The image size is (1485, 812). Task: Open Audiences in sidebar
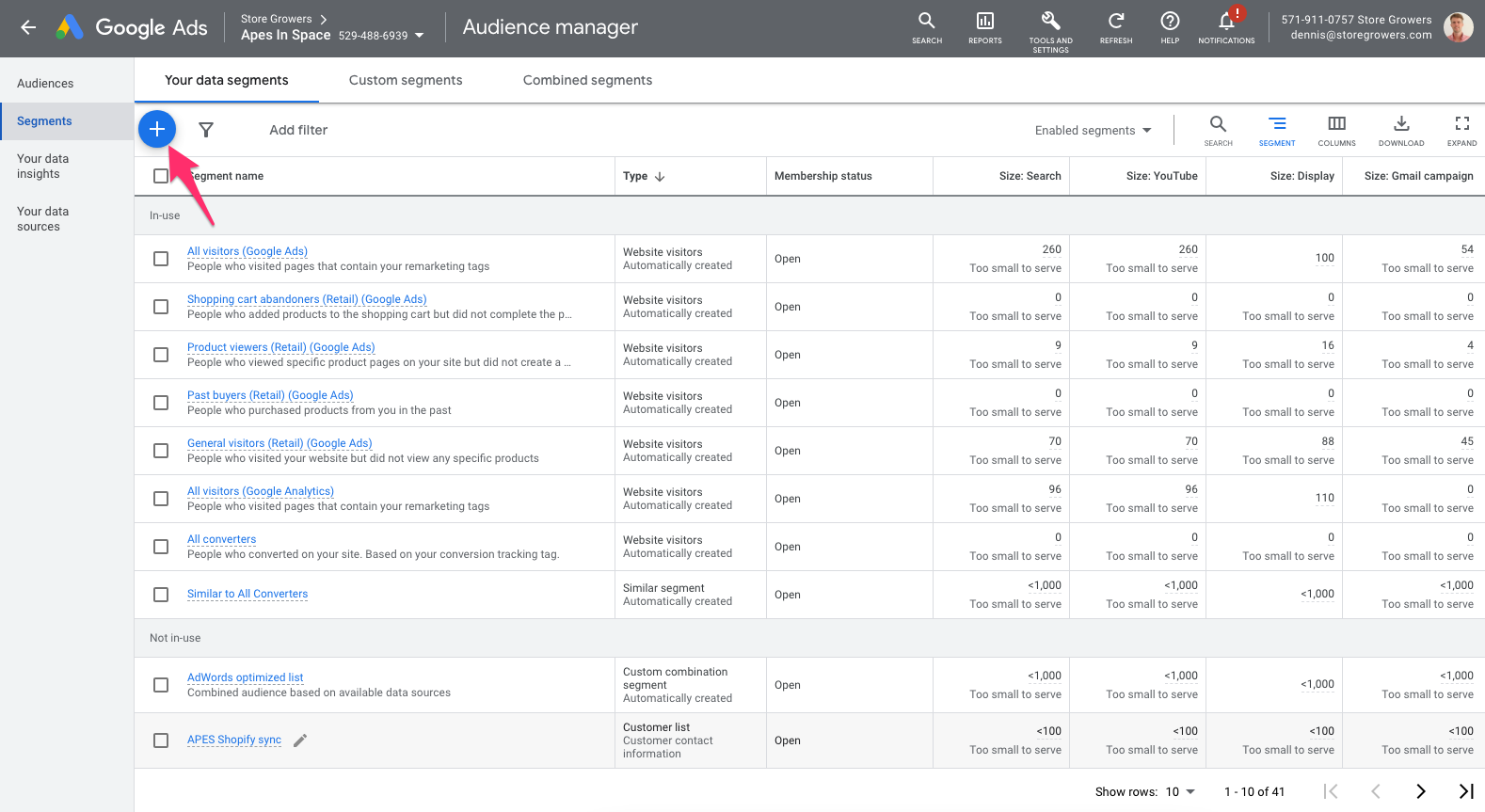(67, 84)
